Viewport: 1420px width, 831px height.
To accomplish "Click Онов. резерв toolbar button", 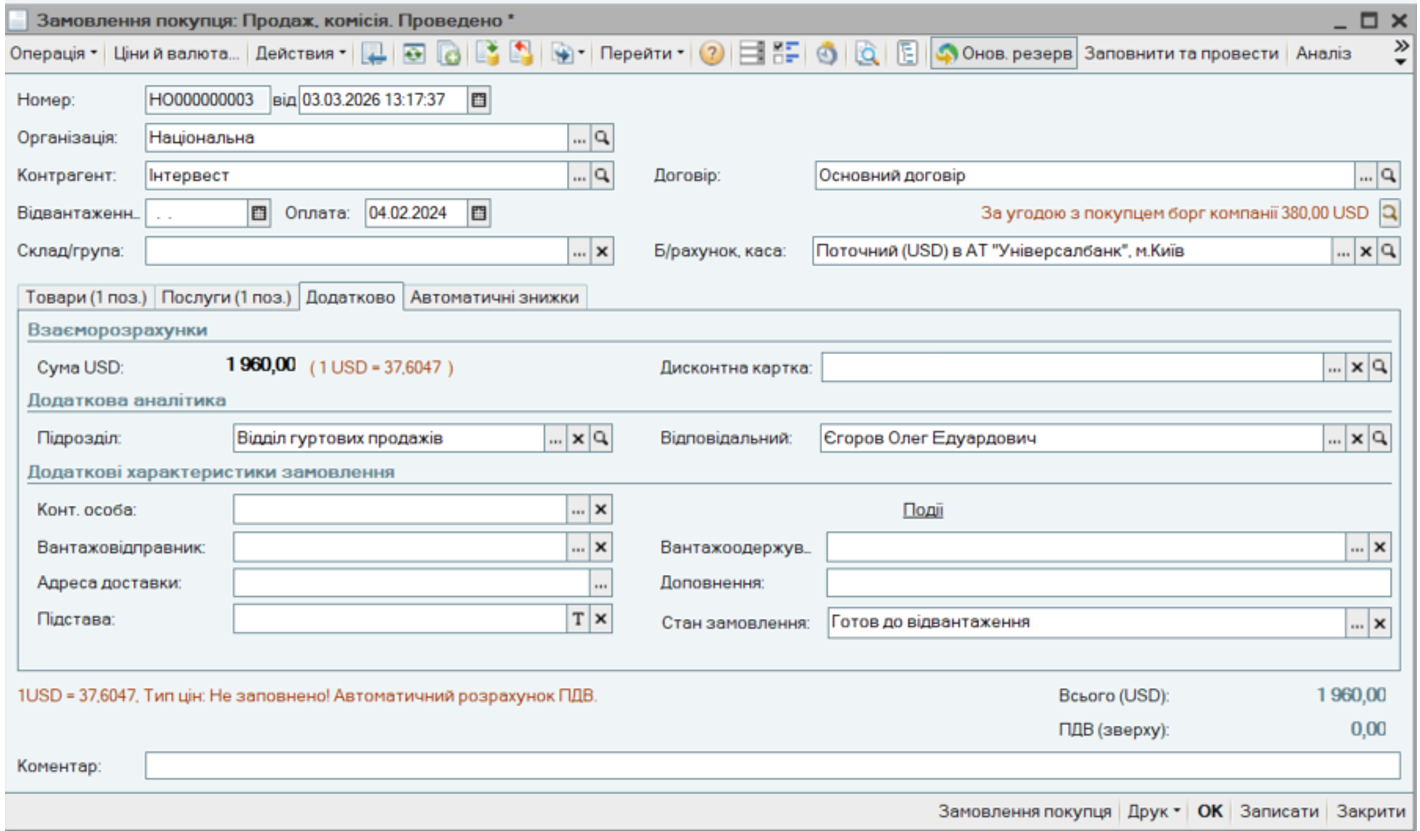I will 1003,54.
